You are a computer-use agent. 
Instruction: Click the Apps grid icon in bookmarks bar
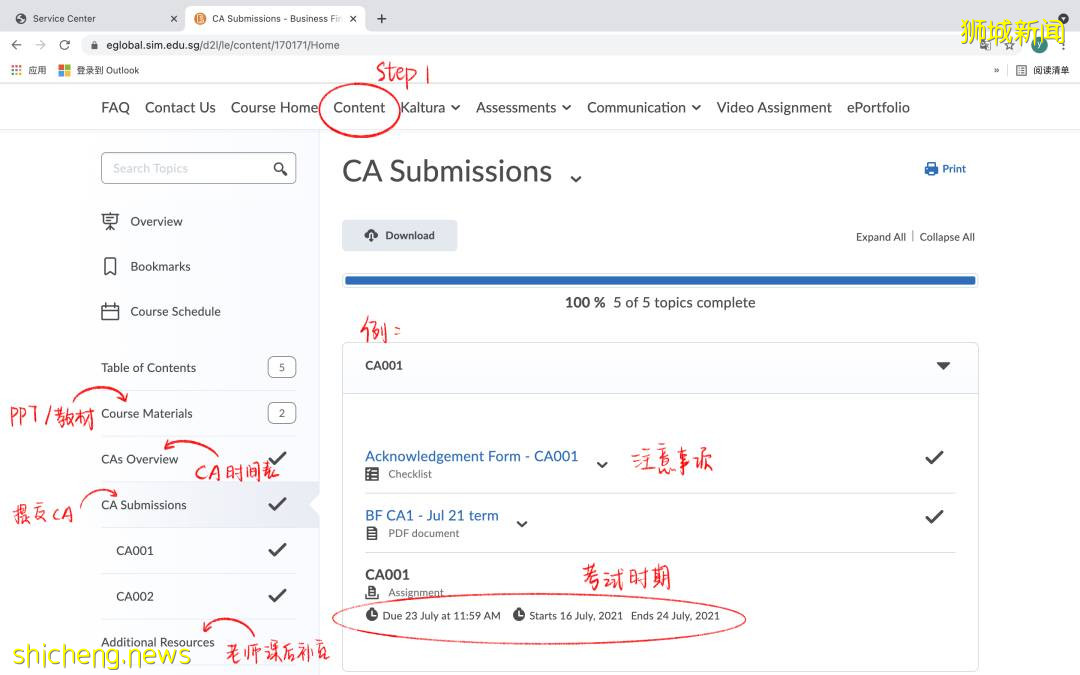click(17, 70)
